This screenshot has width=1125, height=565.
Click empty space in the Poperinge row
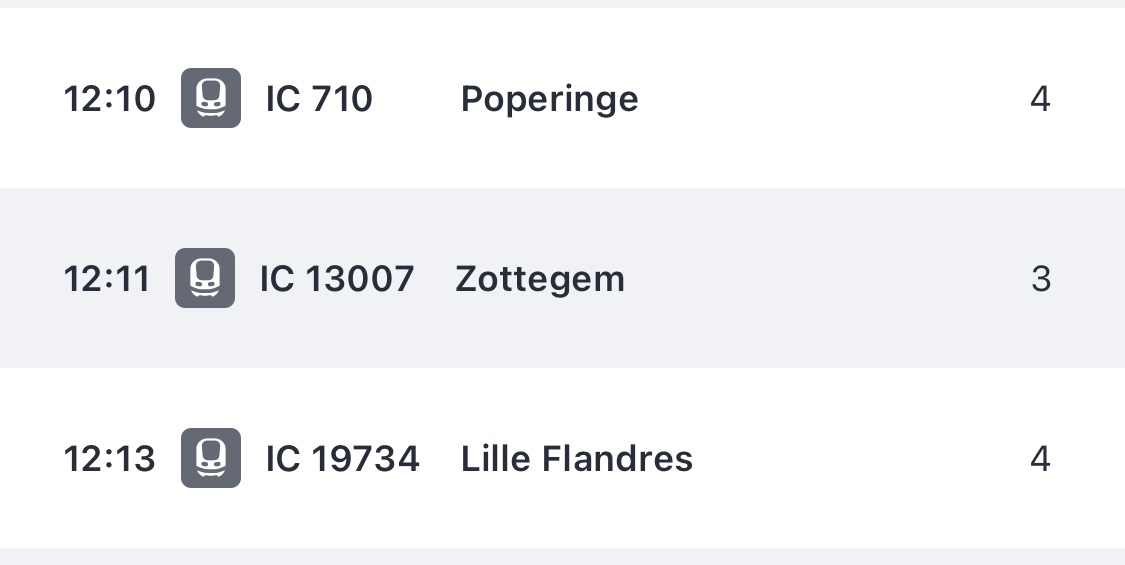(x=830, y=99)
